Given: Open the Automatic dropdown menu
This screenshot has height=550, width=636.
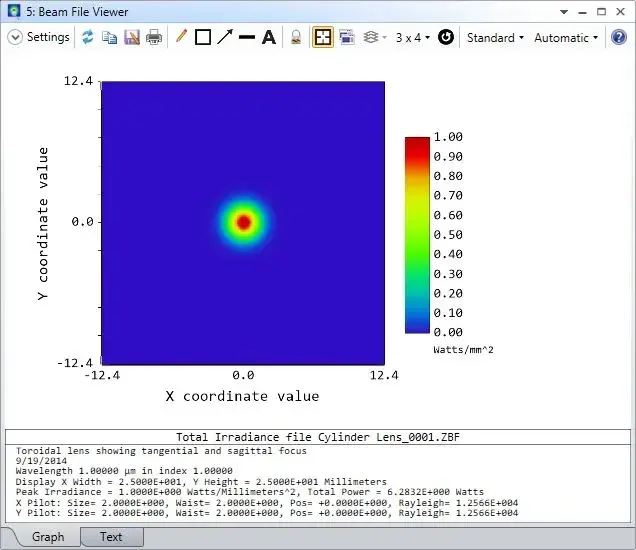Looking at the screenshot, I should tap(566, 38).
